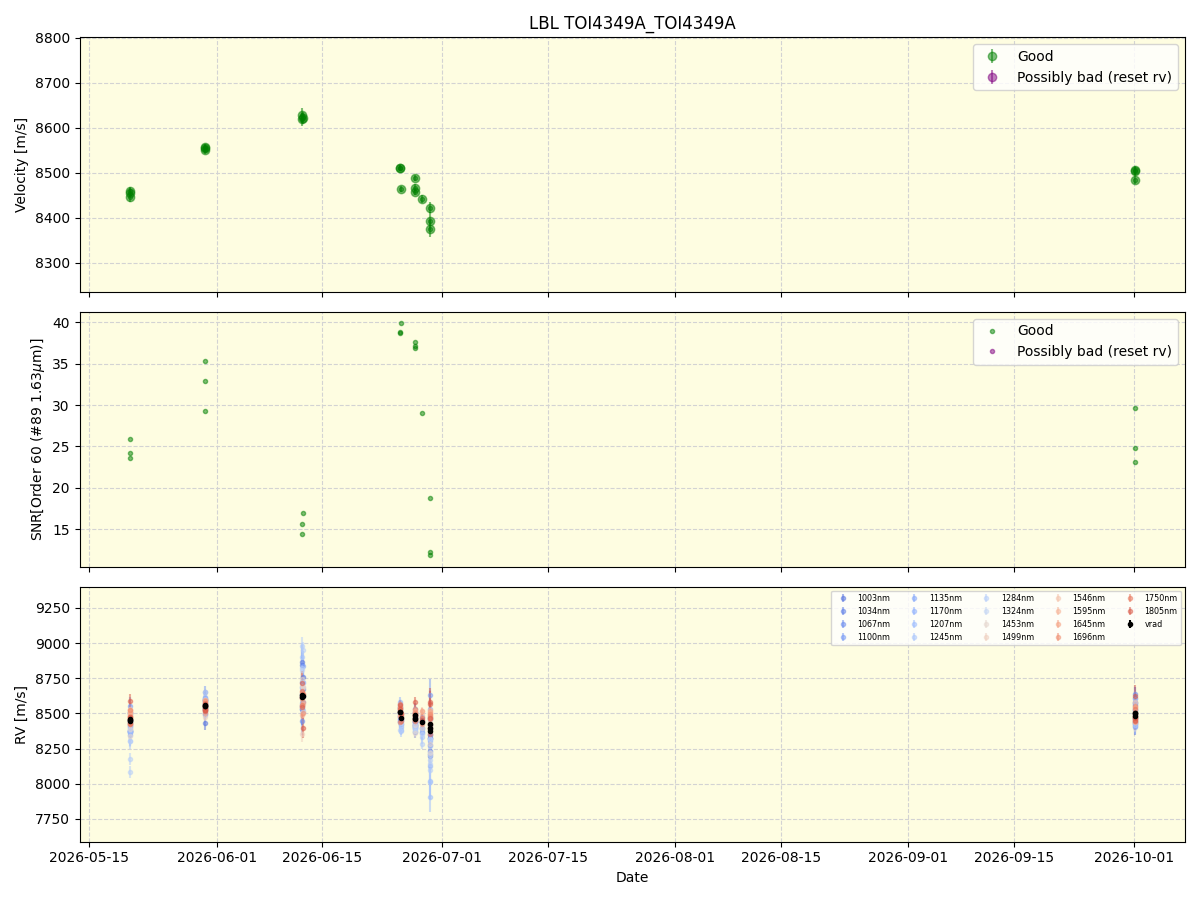Select the 1805nm legend entry
The width and height of the screenshot is (1200, 900).
[x=1153, y=611]
